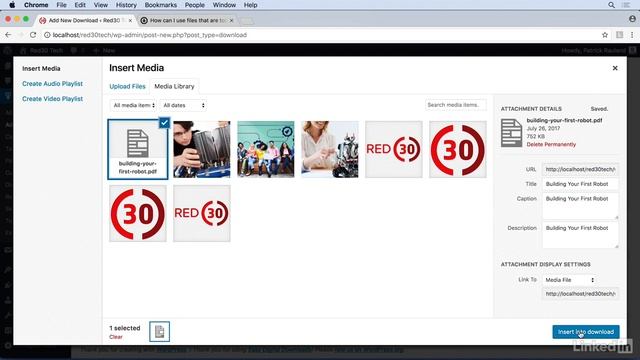Screen dimensions: 640x360
Task: Open the Apple menu
Action: [x=12, y=5]
